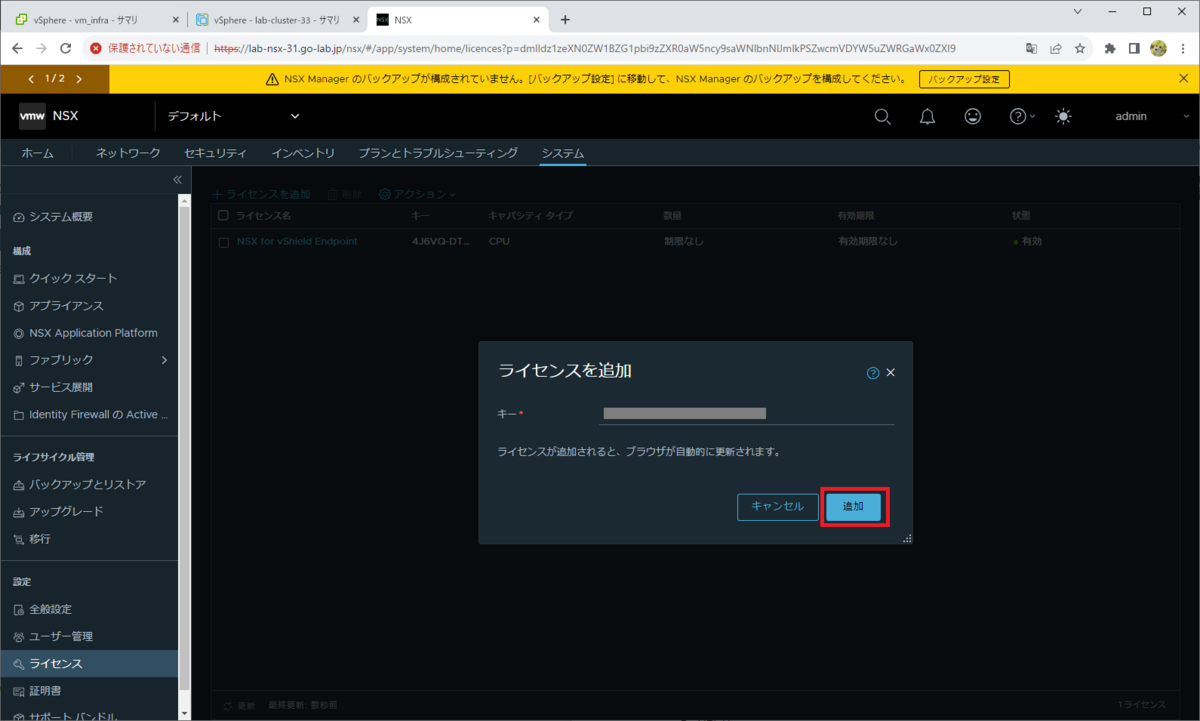Image resolution: width=1200 pixels, height=721 pixels.
Task: Click the feedback smiley icon
Action: click(x=973, y=116)
